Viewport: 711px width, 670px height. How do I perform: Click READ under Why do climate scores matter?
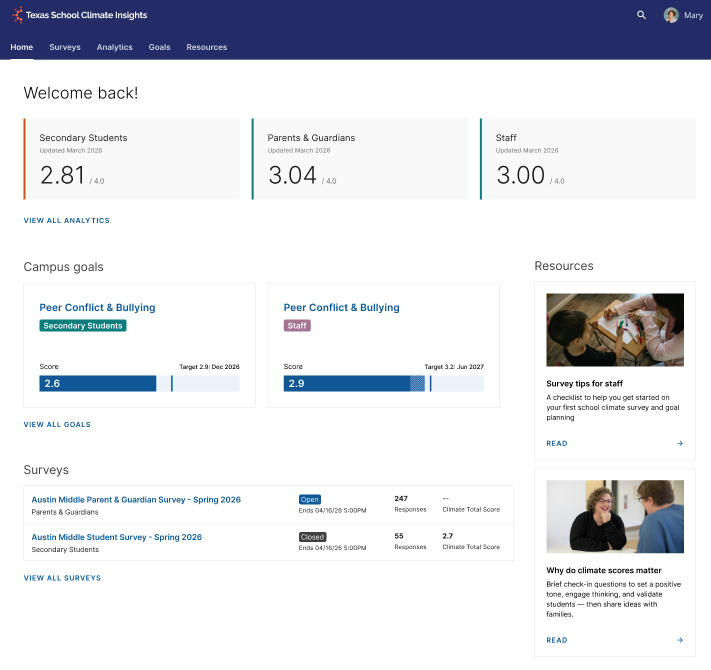coord(557,640)
